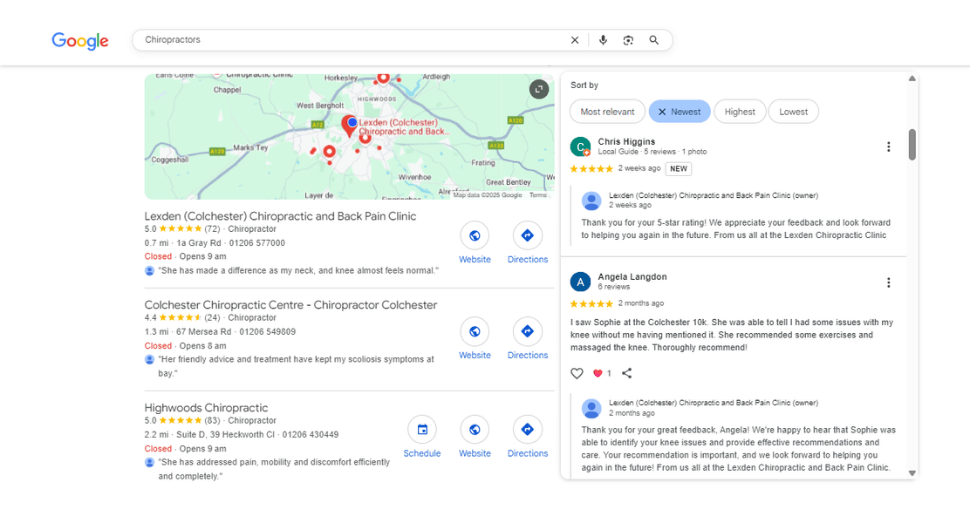This screenshot has width=970, height=517.
Task: Open Highwoods Chiropractic listing title
Action: (206, 408)
